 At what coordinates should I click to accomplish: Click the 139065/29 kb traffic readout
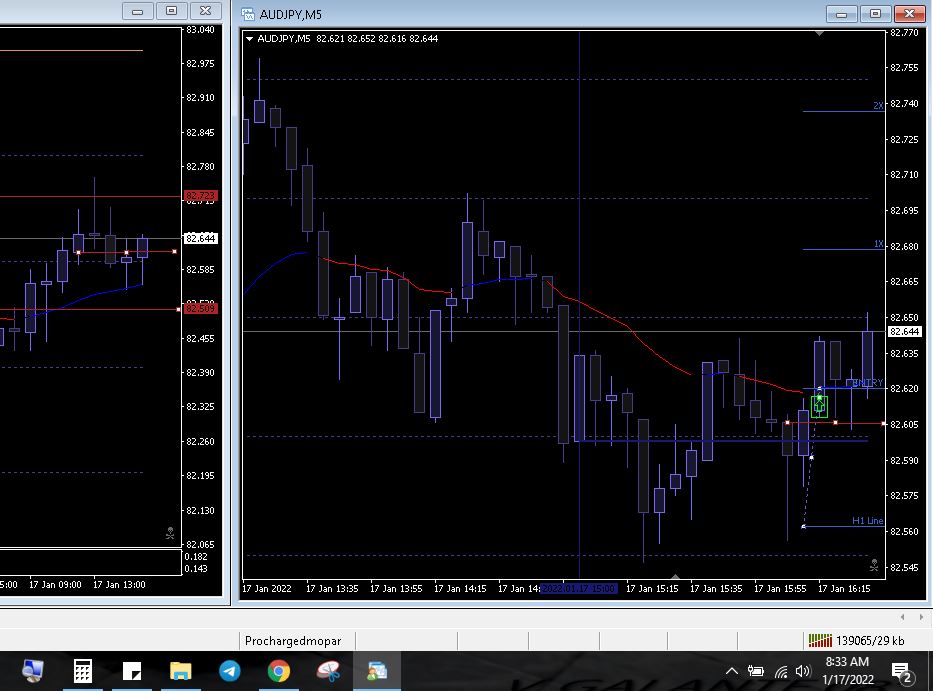point(870,641)
